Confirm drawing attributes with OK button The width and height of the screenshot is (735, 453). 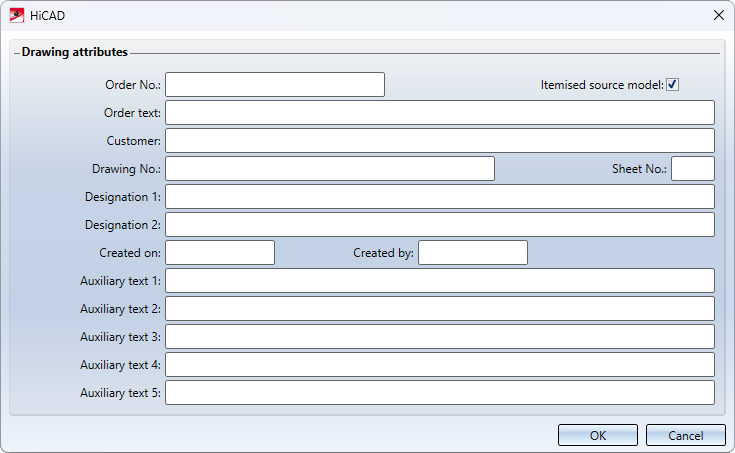(x=598, y=435)
